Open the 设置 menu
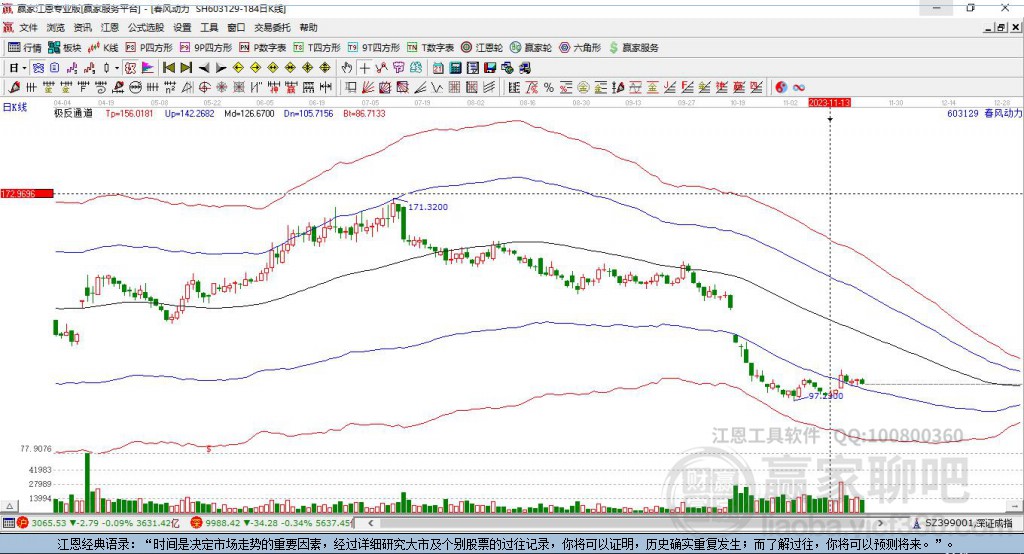The height and width of the screenshot is (554, 1024). (182, 27)
